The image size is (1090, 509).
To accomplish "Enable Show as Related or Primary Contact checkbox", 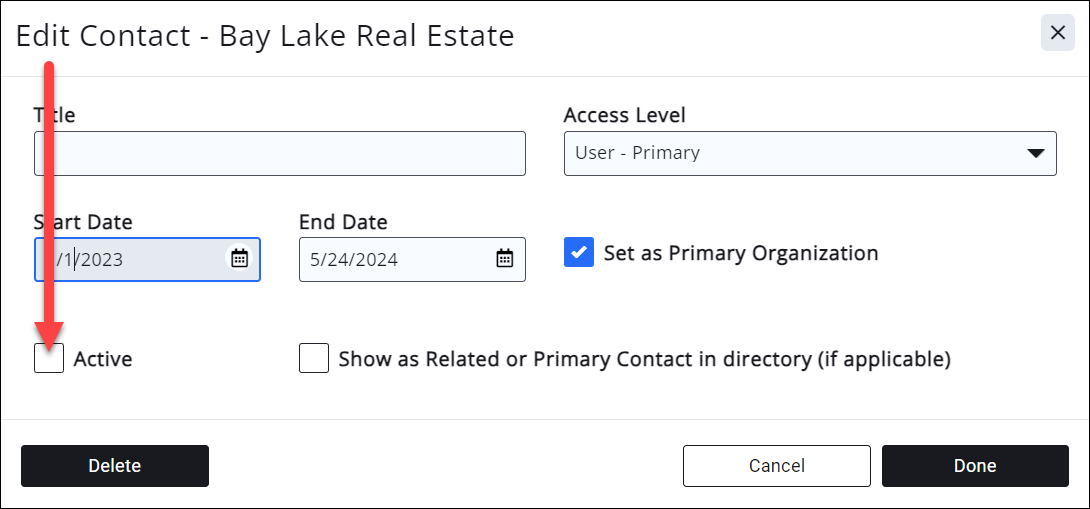I will click(314, 358).
